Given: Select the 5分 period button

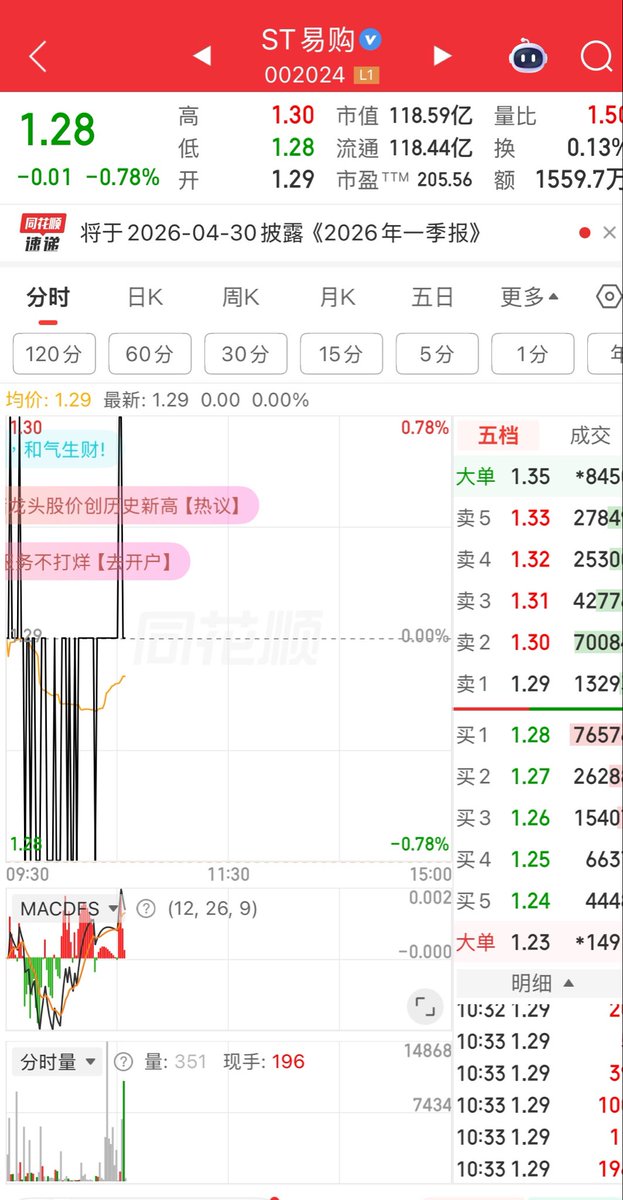Looking at the screenshot, I should 437,354.
